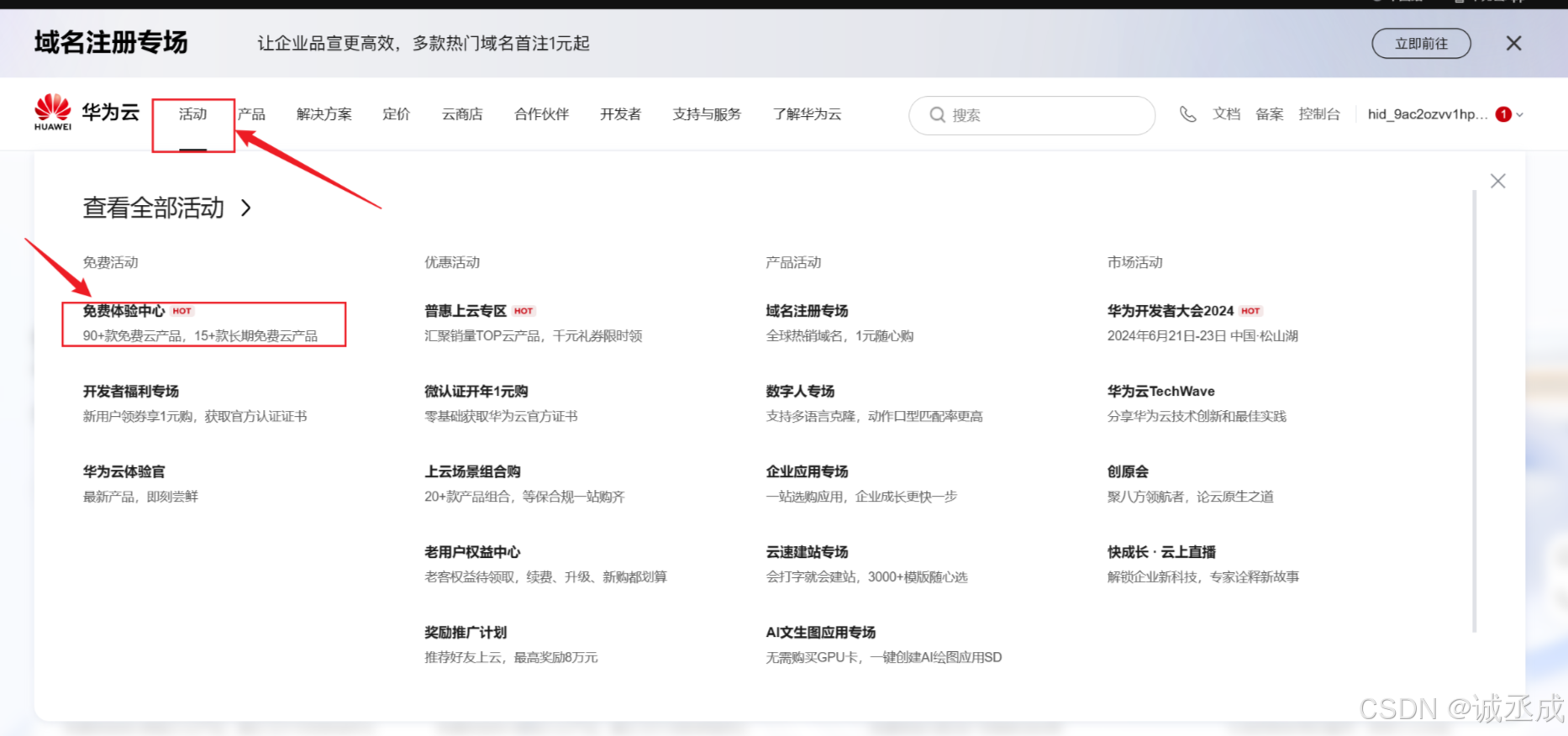
Task: Visit AI文生图应用专场 page
Action: click(820, 633)
